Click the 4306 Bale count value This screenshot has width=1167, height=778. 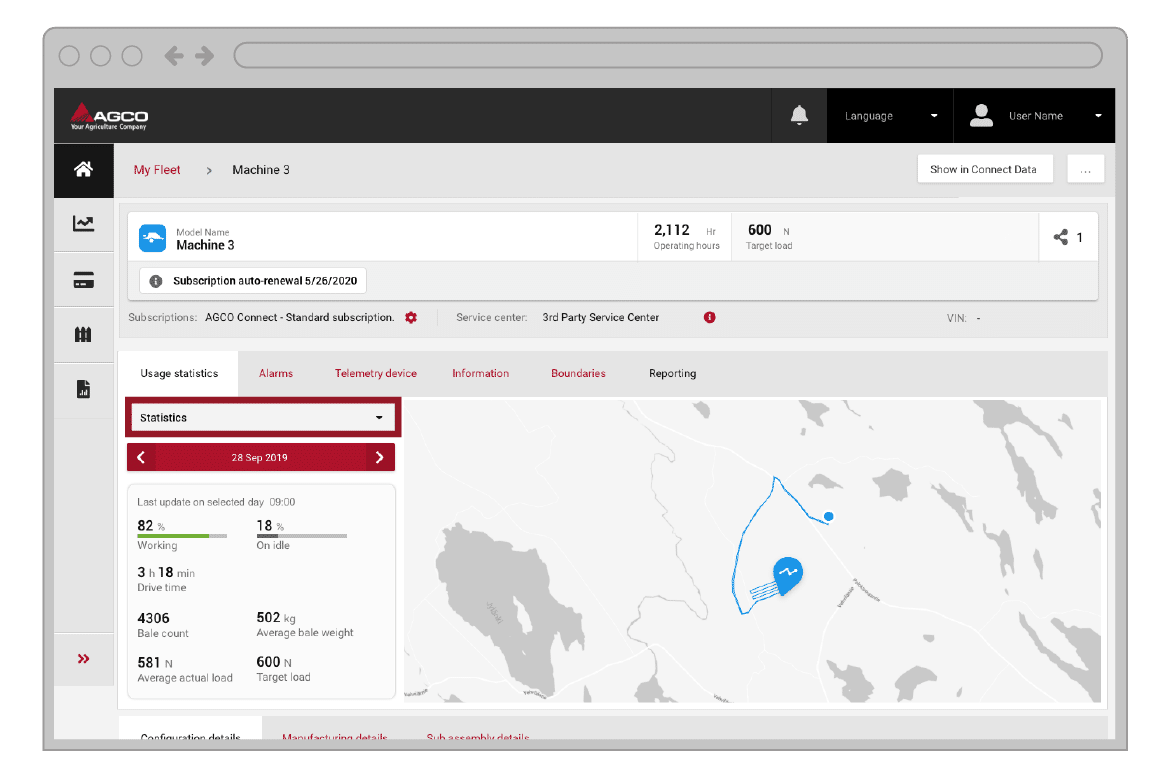153,619
